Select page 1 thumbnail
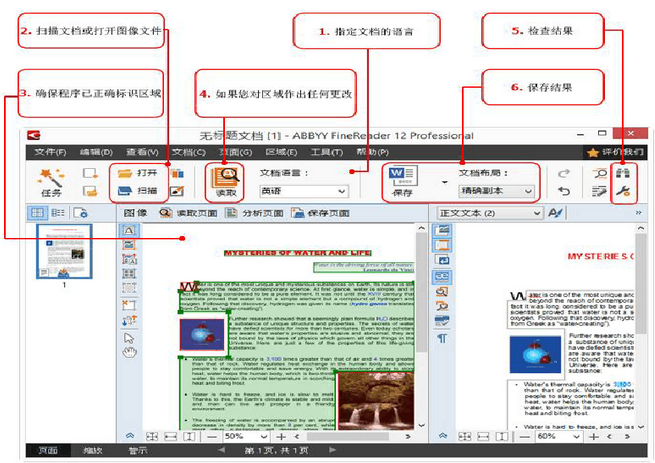The width and height of the screenshot is (655, 463). click(64, 252)
